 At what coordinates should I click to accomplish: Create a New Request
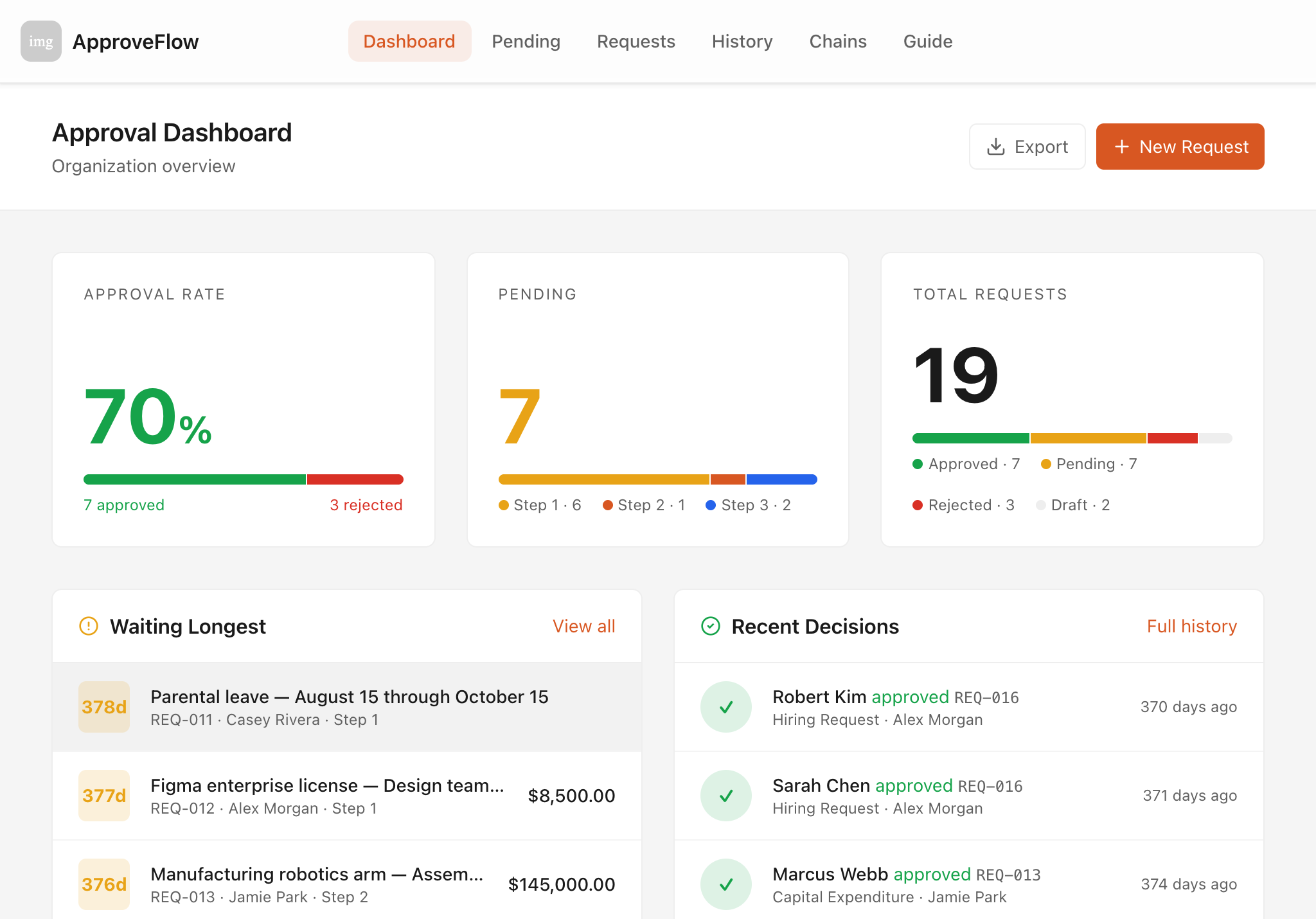(x=1180, y=147)
